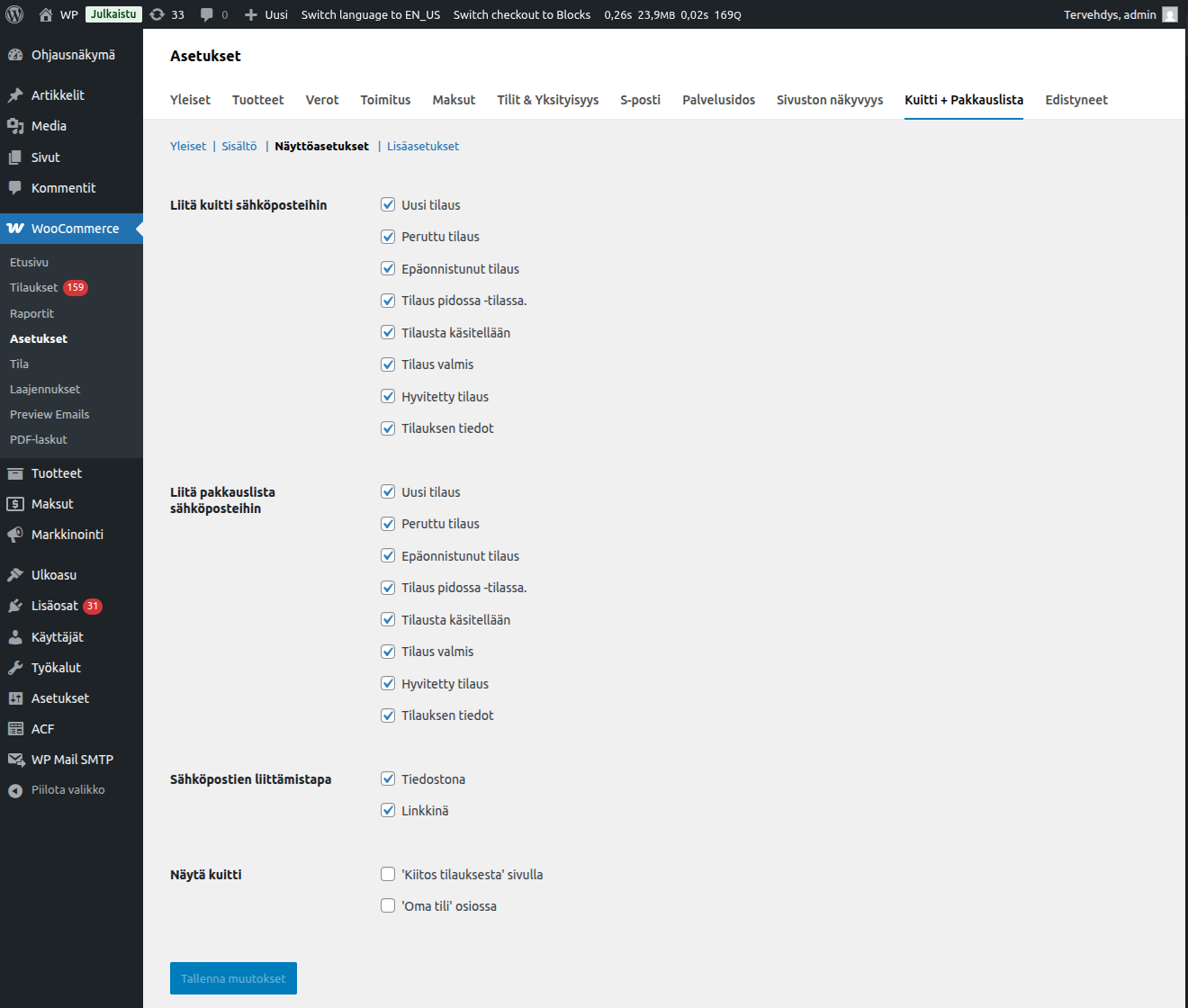Screen dimensions: 1188x1008
Task: Enable 'Oma tili' osiossa checkbox
Action: [x=388, y=906]
